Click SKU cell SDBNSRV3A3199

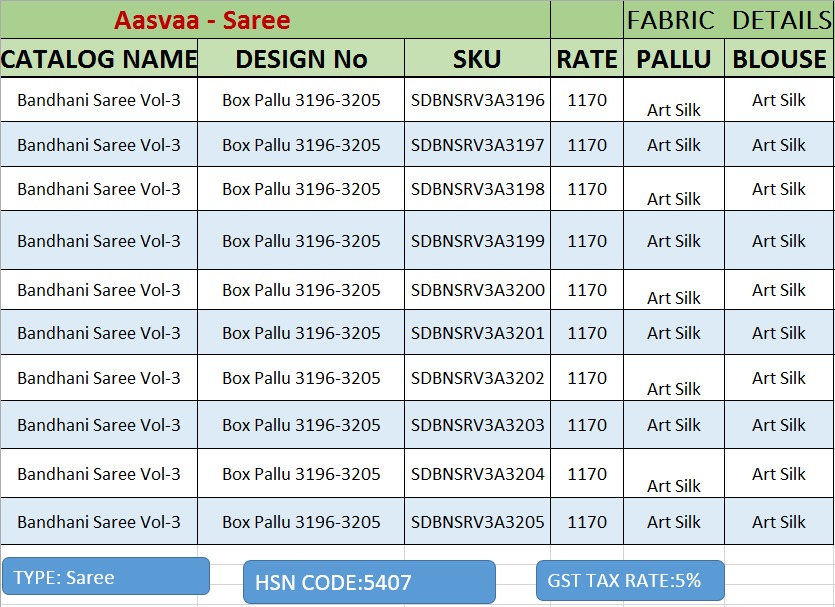coord(477,241)
